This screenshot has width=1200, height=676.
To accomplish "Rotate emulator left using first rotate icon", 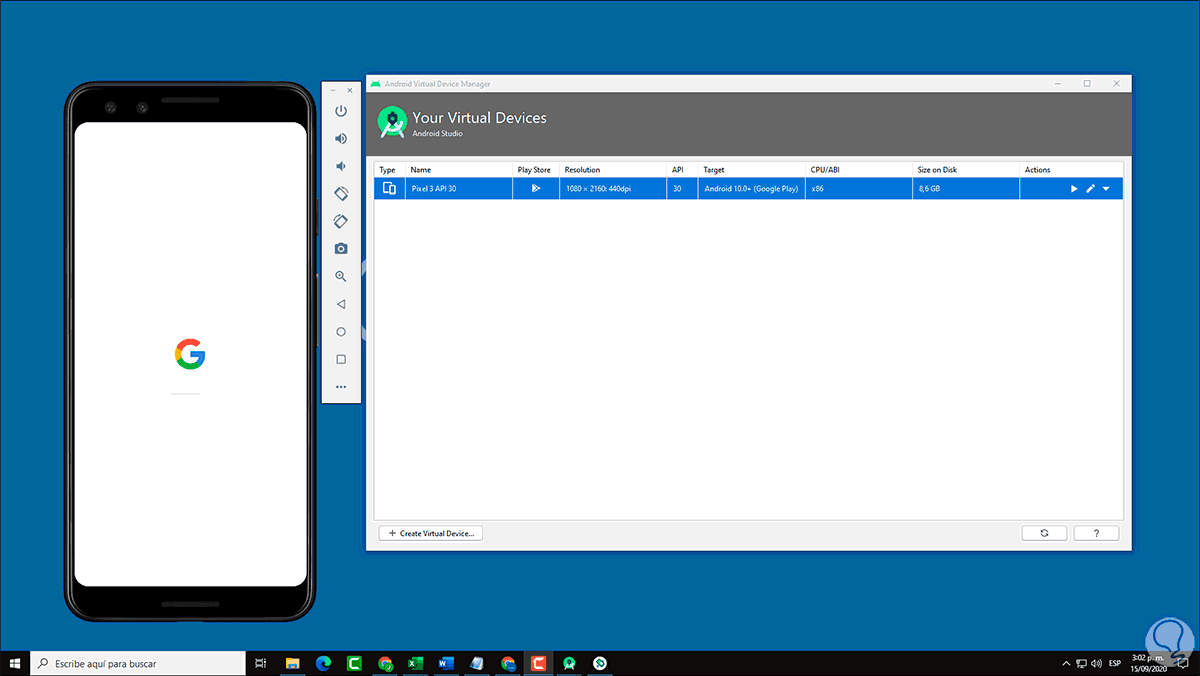I will coord(341,193).
